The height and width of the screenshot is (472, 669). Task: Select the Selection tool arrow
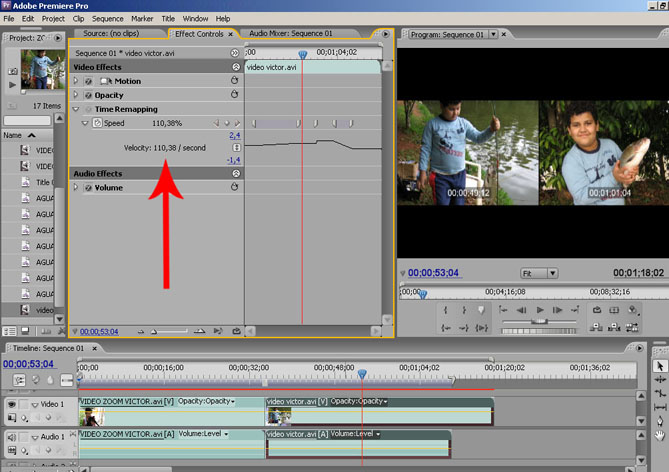pyautogui.click(x=659, y=367)
